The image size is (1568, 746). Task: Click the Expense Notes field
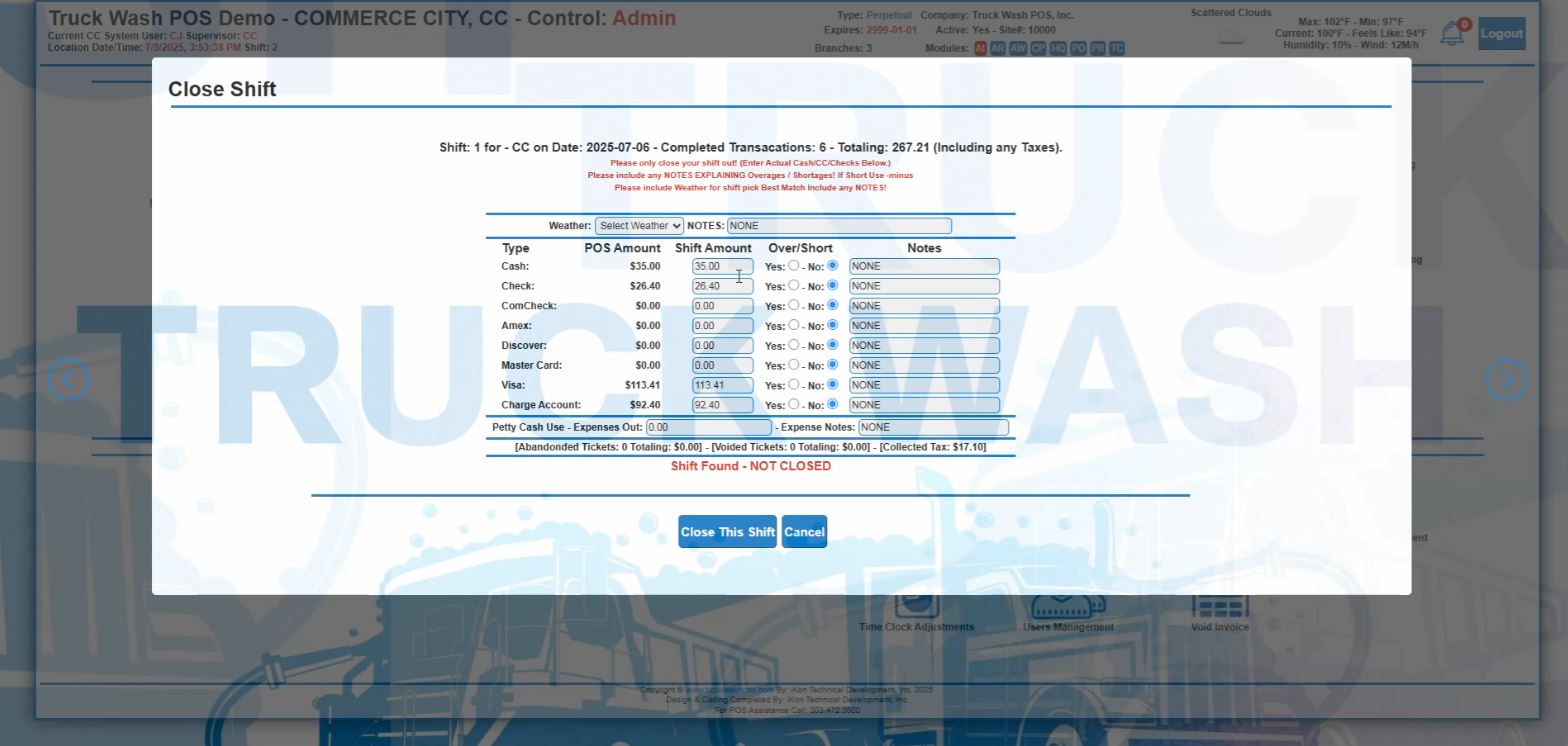click(x=933, y=427)
